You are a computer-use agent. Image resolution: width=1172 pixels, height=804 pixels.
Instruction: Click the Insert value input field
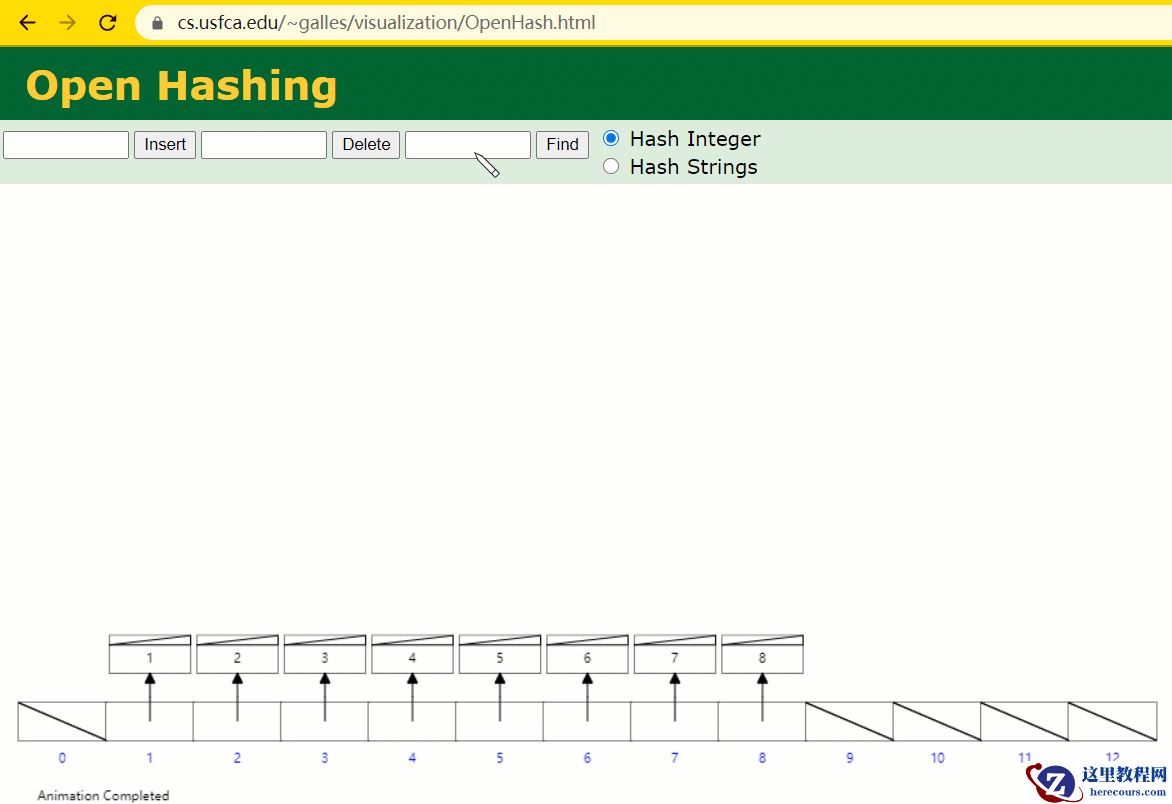[x=66, y=144]
